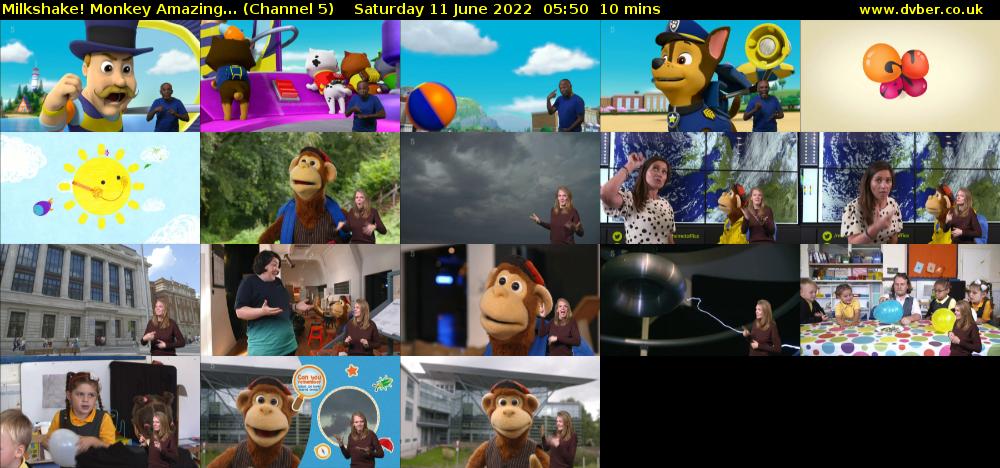1000x468 pixels.
Task: Open thumbnail with 'Can you remember' quiz graphic
Action: [x=300, y=412]
